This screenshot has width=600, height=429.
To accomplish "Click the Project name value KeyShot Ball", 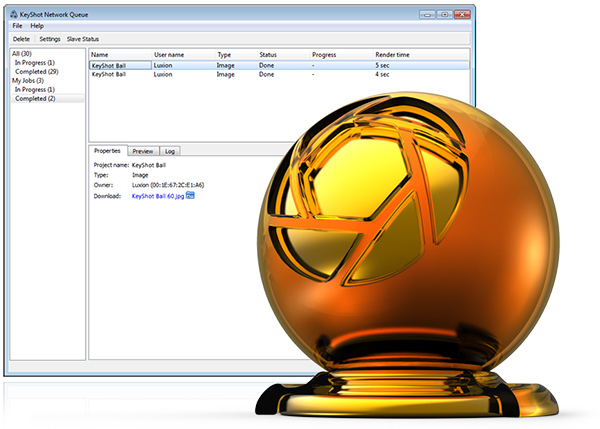I will click(149, 165).
